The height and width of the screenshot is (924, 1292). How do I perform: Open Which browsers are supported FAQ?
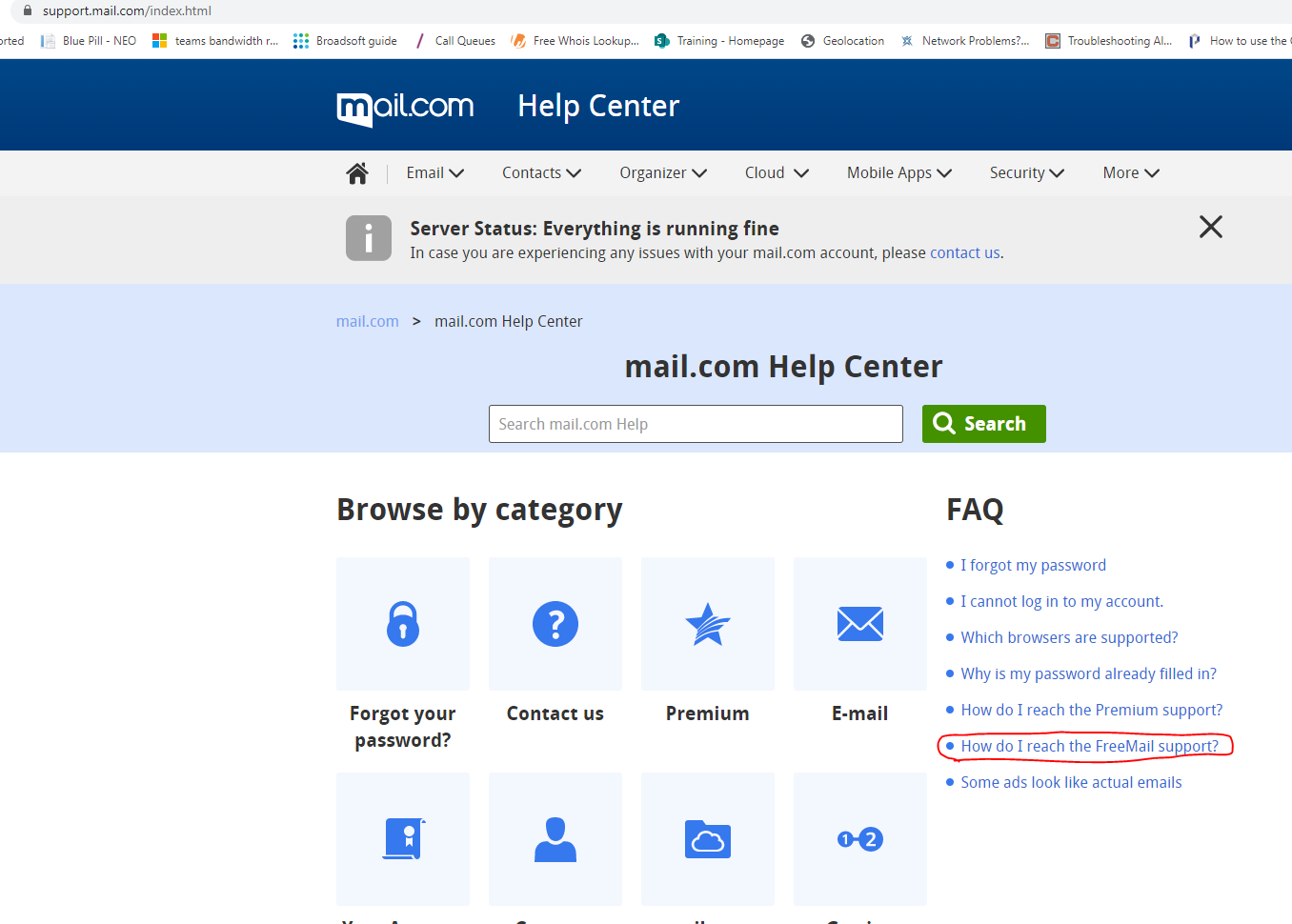1069,638
